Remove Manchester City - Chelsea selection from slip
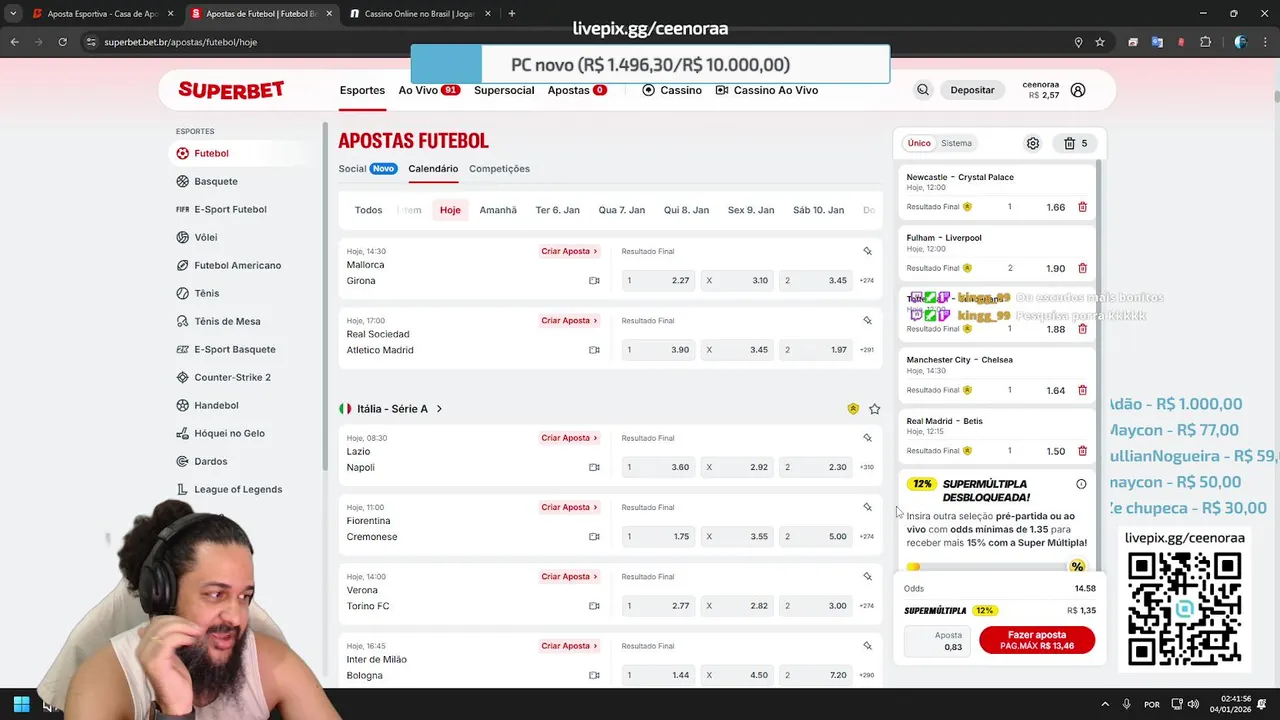 coord(1082,390)
